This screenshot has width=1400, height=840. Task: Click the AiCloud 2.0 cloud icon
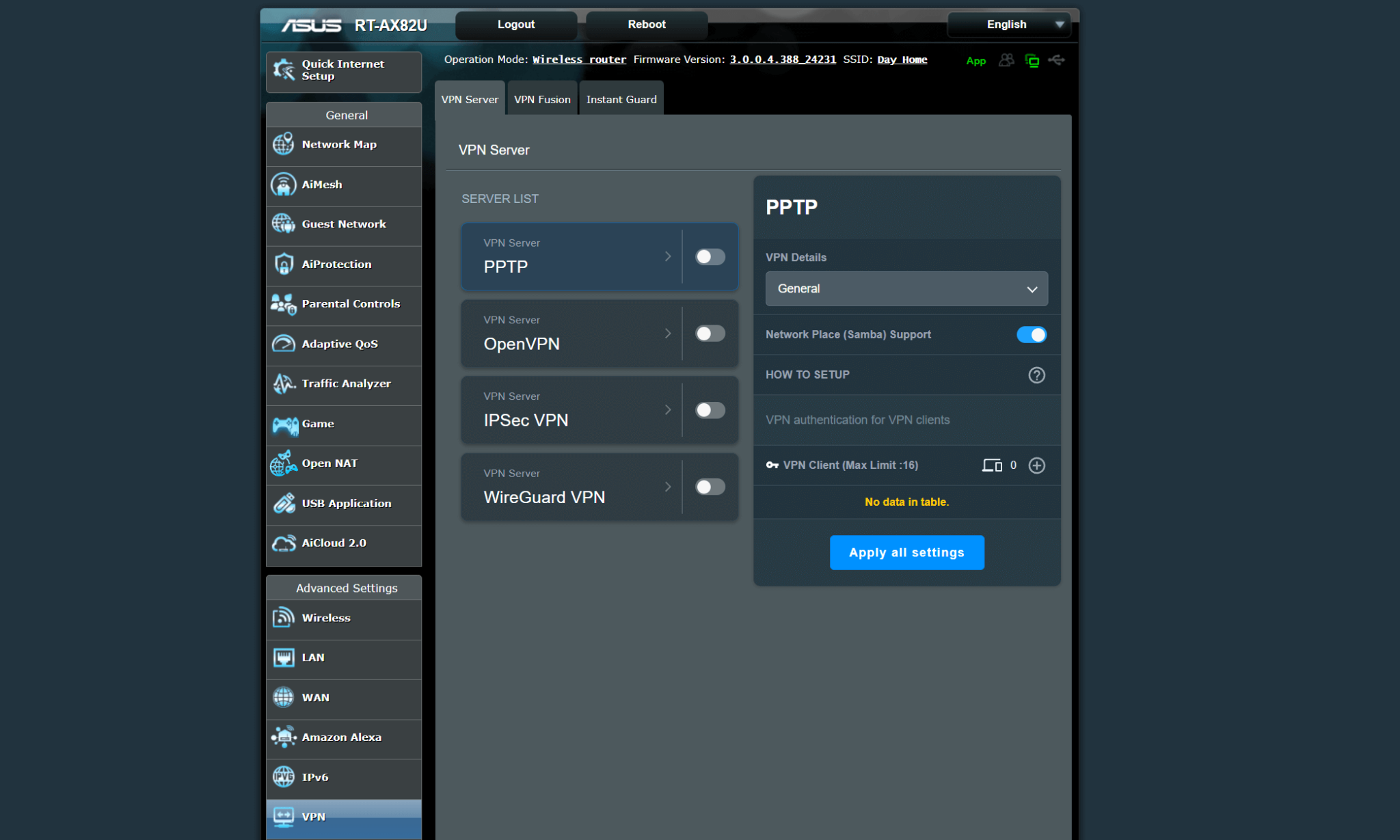[x=284, y=543]
